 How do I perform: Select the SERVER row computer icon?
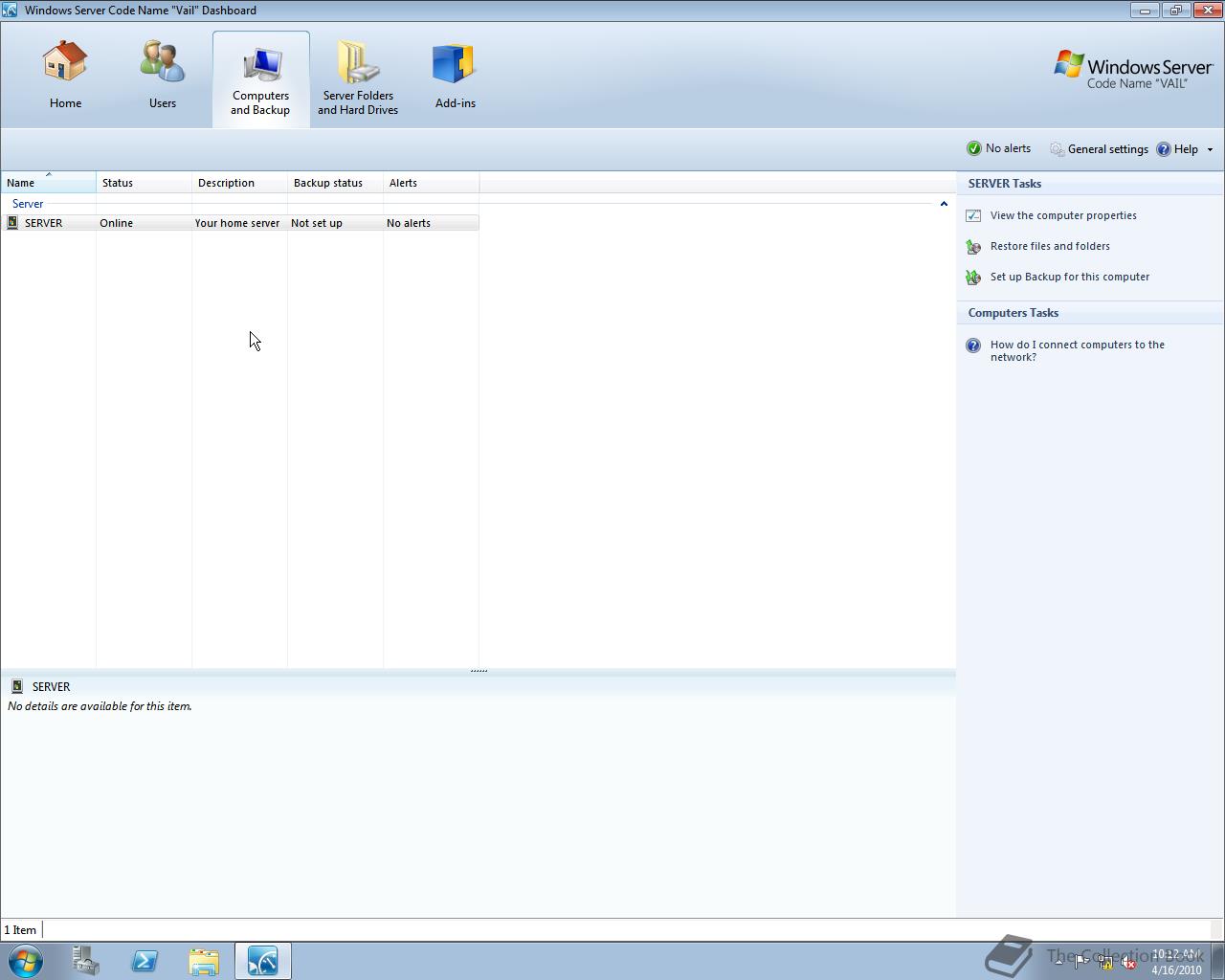coord(12,223)
